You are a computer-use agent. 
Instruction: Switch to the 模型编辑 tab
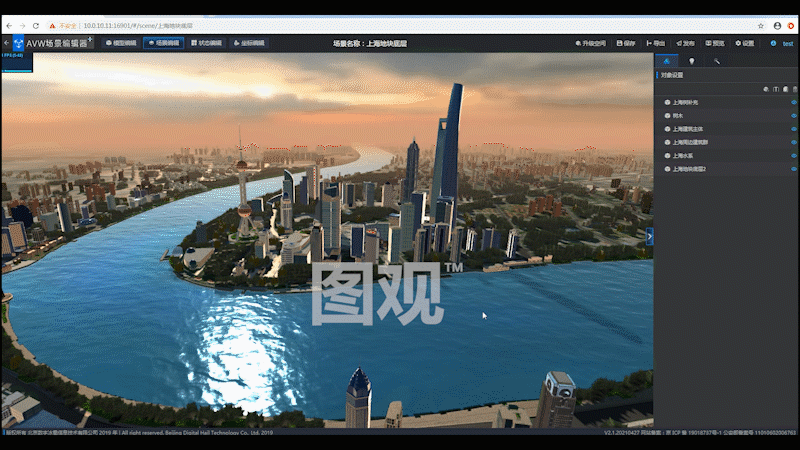click(121, 43)
